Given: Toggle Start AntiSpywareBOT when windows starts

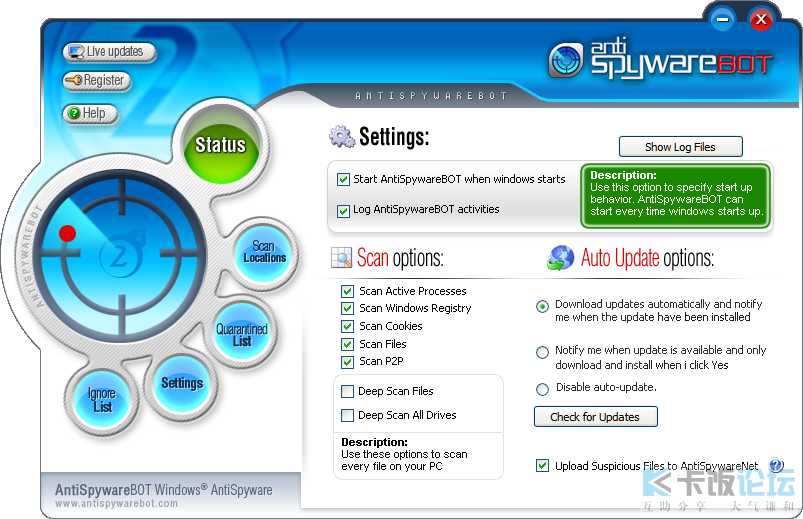Looking at the screenshot, I should [344, 180].
